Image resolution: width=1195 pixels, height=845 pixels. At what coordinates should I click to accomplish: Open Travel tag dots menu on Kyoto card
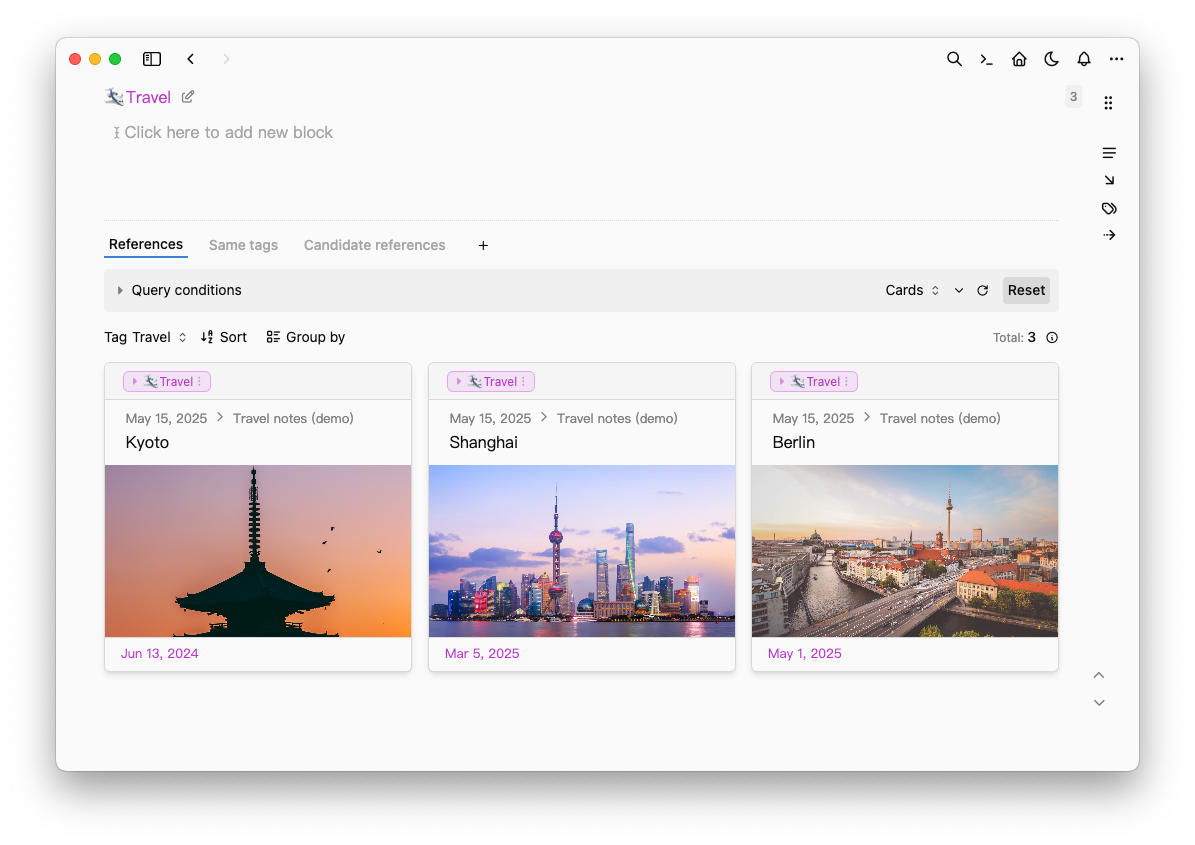click(x=200, y=381)
